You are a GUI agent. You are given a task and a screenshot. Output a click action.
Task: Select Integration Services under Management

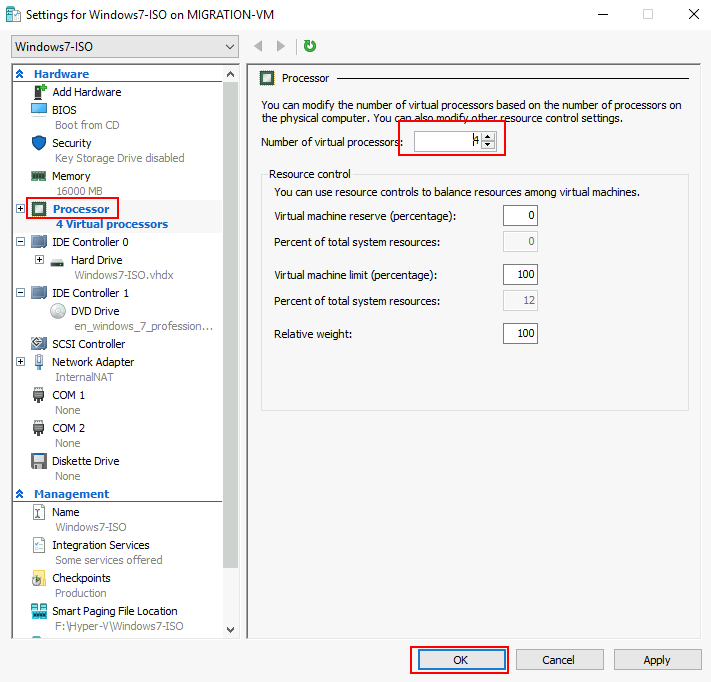click(x=100, y=545)
